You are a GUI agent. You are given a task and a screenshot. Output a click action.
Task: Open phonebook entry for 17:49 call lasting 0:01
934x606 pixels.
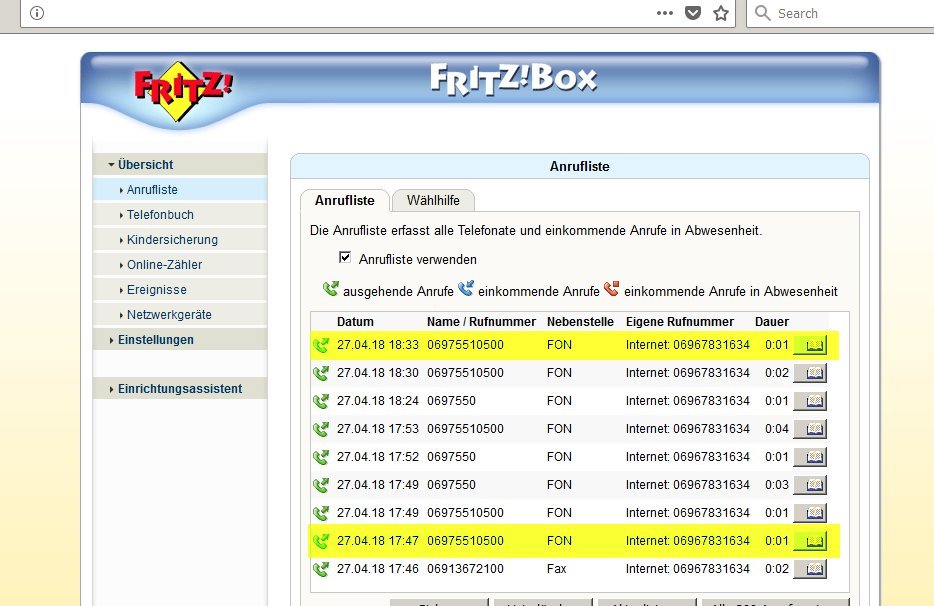pos(810,513)
